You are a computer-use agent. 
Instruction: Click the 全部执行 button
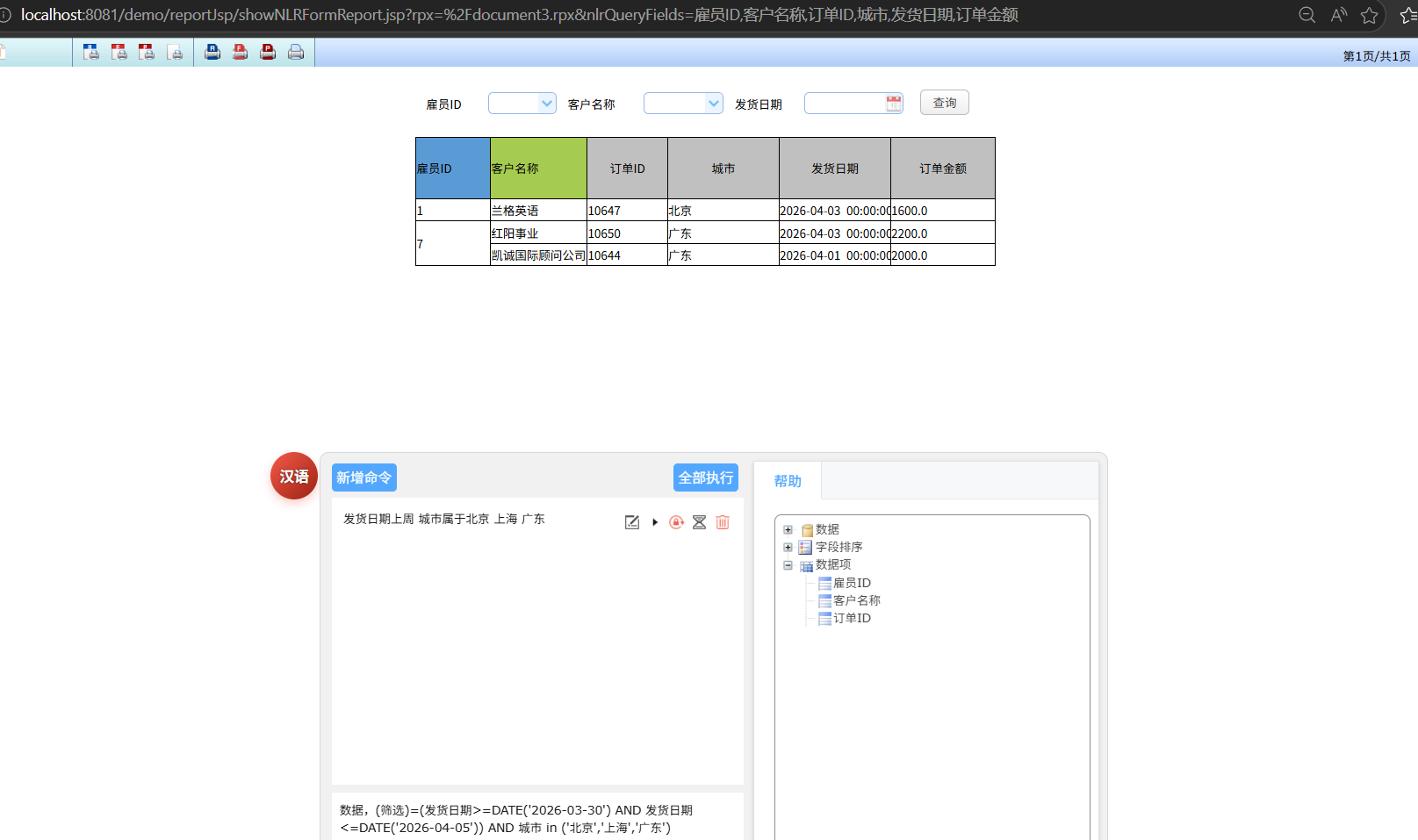point(706,477)
